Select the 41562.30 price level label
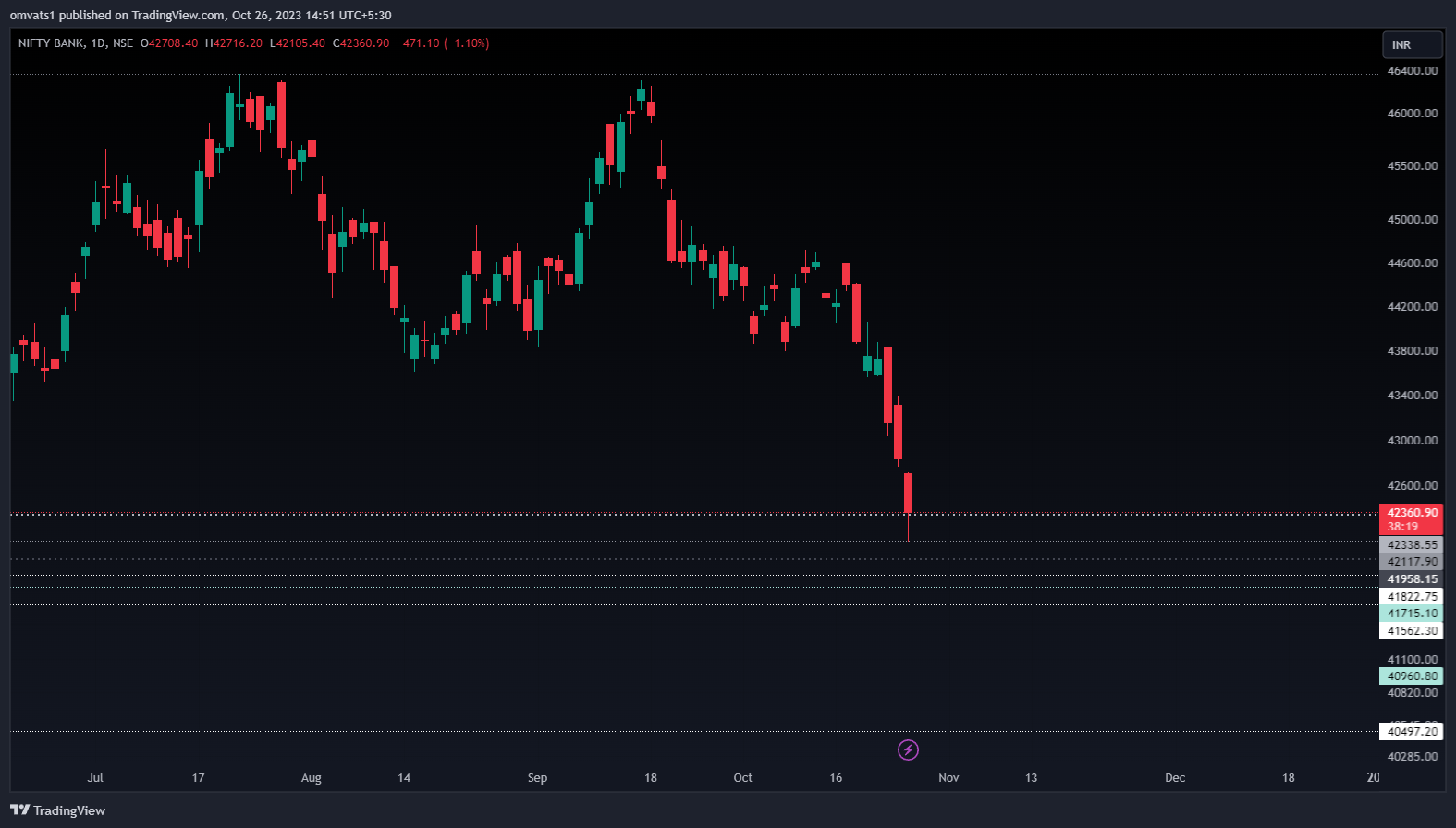1456x828 pixels. [x=1412, y=630]
